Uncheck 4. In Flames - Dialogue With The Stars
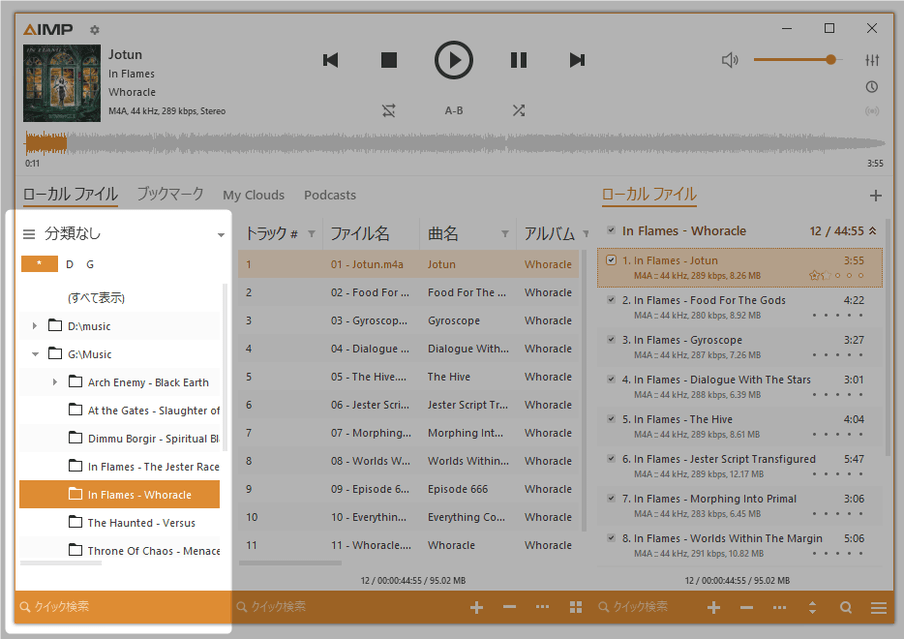The image size is (904, 639). (x=611, y=379)
